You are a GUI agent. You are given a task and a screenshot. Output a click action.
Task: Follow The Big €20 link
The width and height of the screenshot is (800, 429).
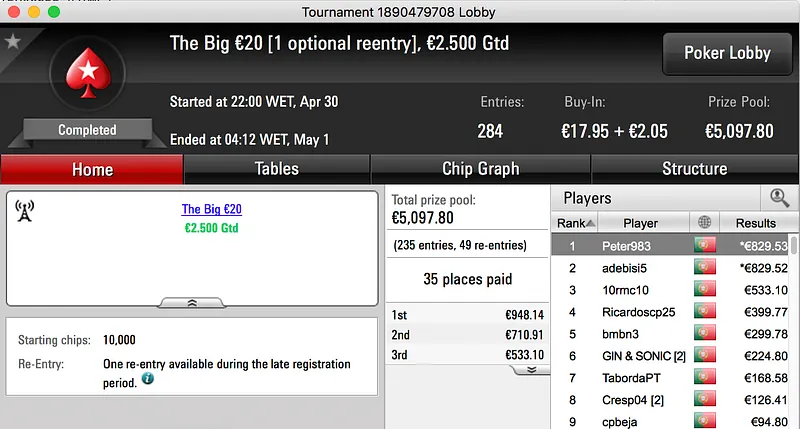coord(212,209)
